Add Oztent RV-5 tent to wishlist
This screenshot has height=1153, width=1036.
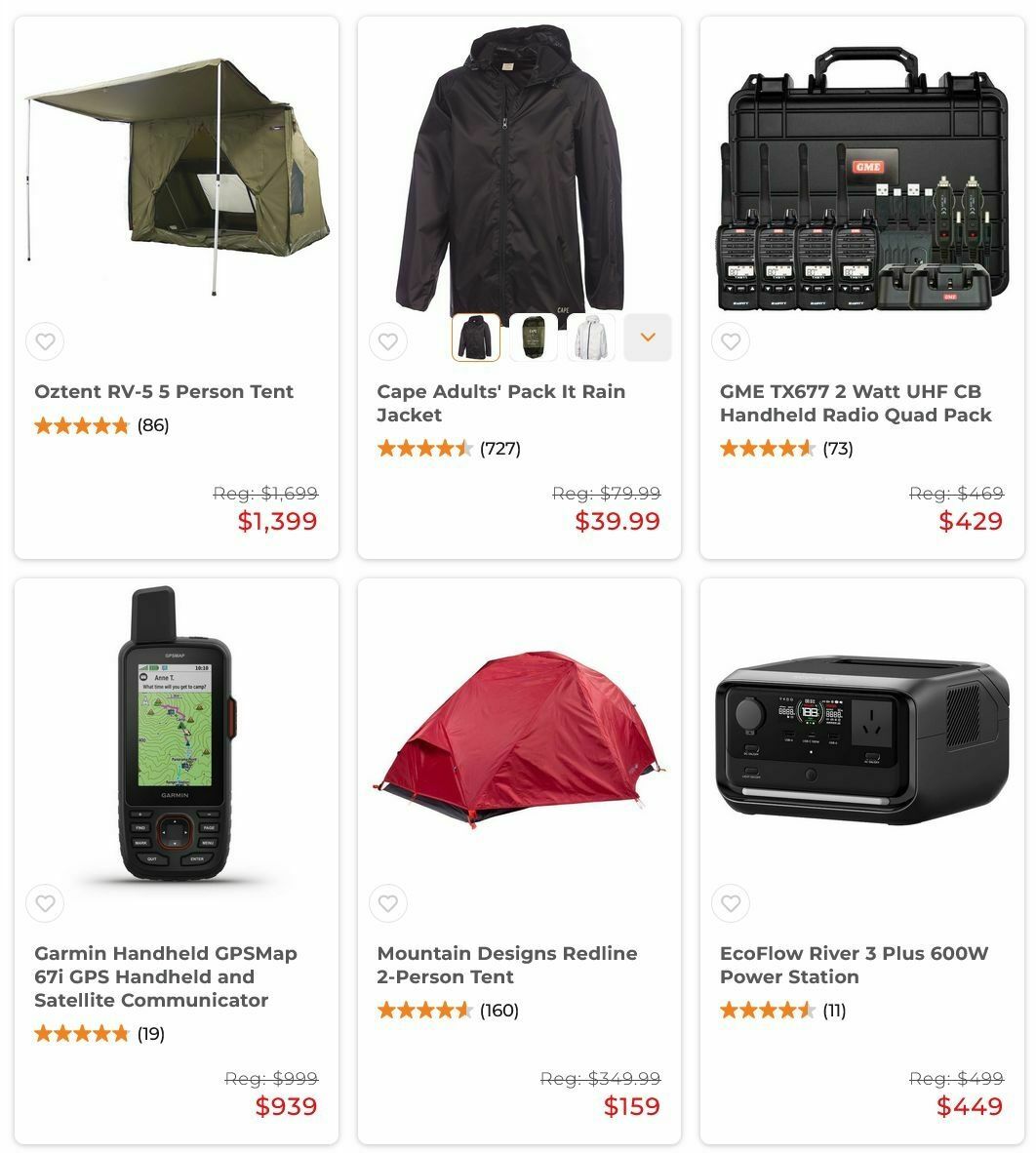[x=45, y=341]
